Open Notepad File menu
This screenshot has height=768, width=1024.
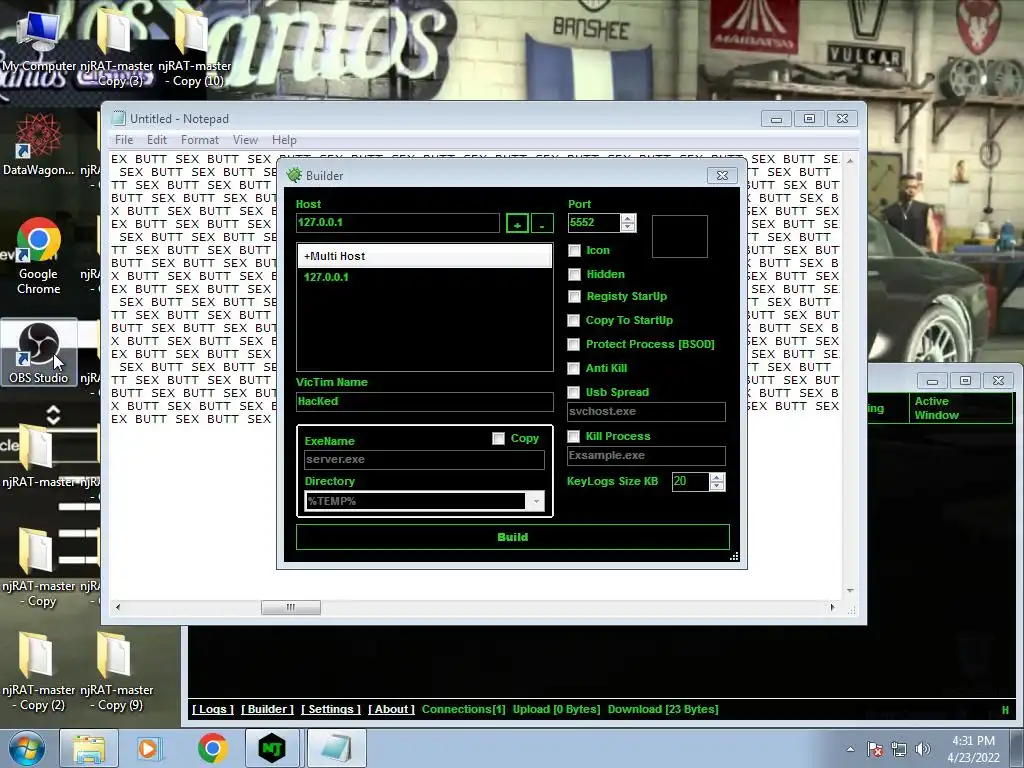(124, 140)
